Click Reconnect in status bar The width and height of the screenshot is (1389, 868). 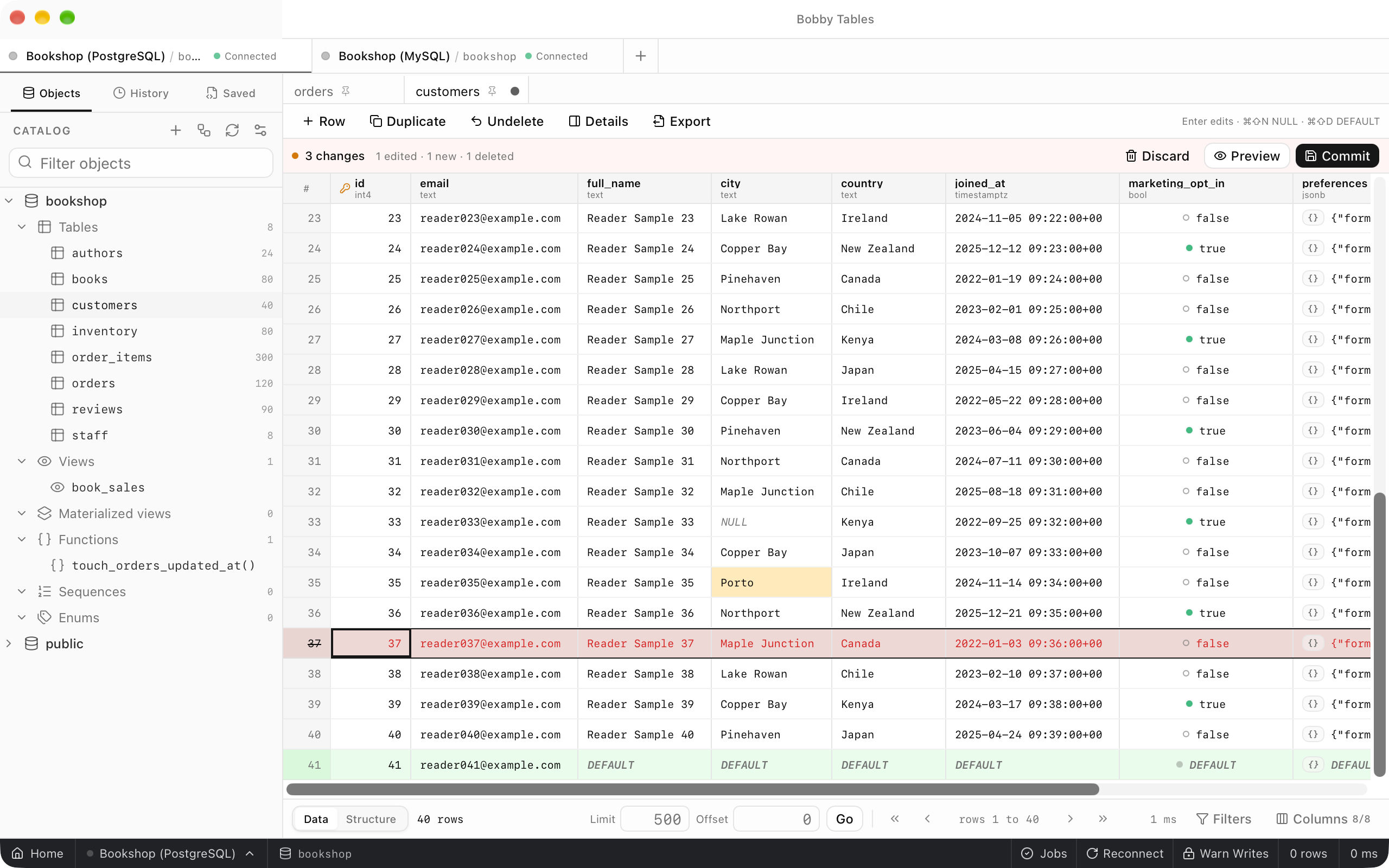coord(1125,853)
